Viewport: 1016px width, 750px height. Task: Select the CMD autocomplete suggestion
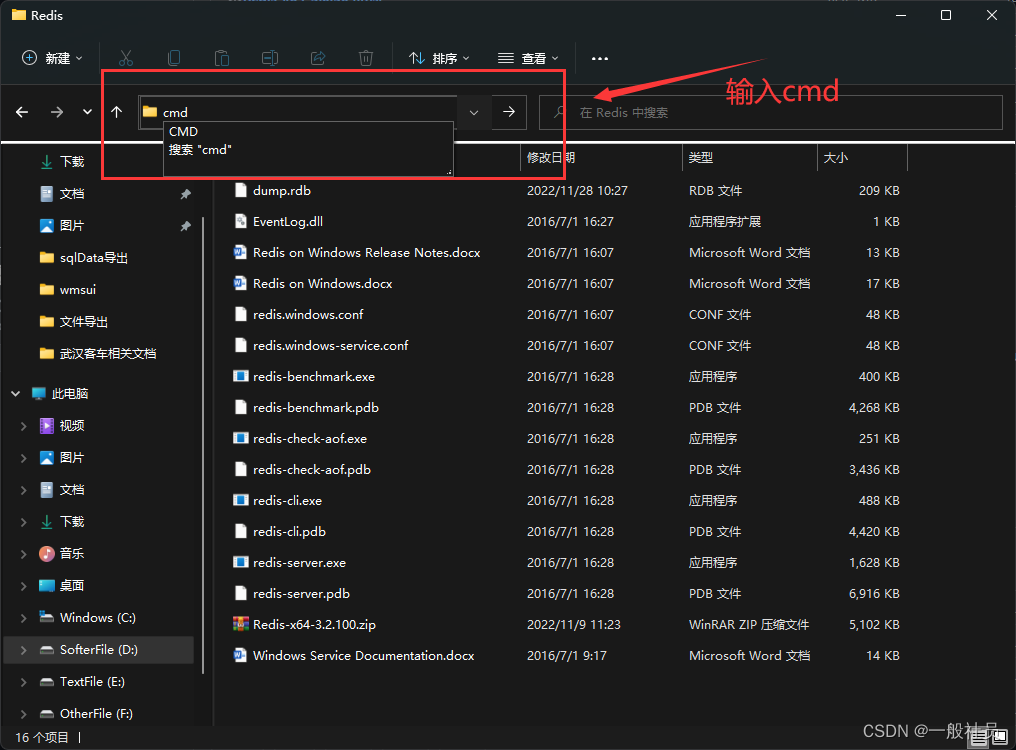[x=308, y=132]
